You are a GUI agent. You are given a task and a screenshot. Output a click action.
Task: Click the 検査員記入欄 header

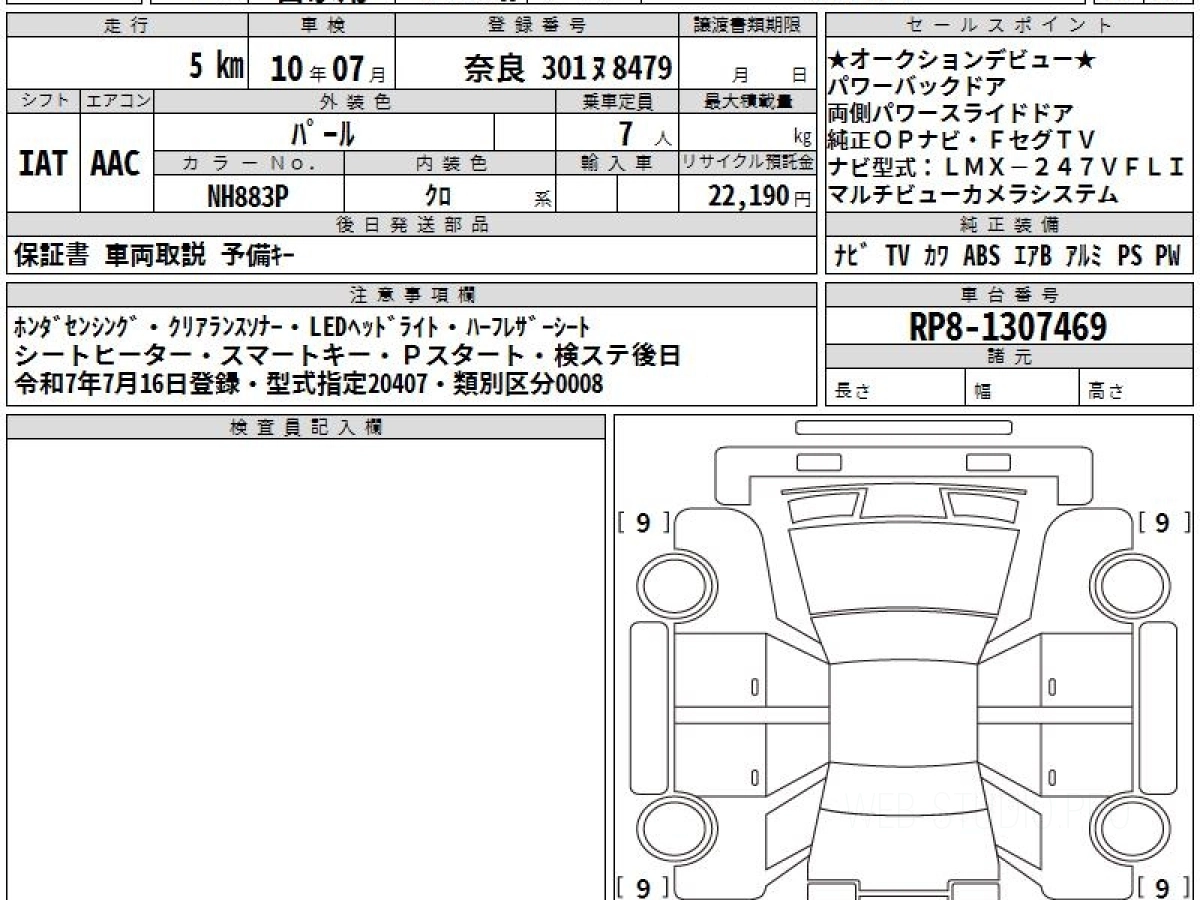coord(306,427)
